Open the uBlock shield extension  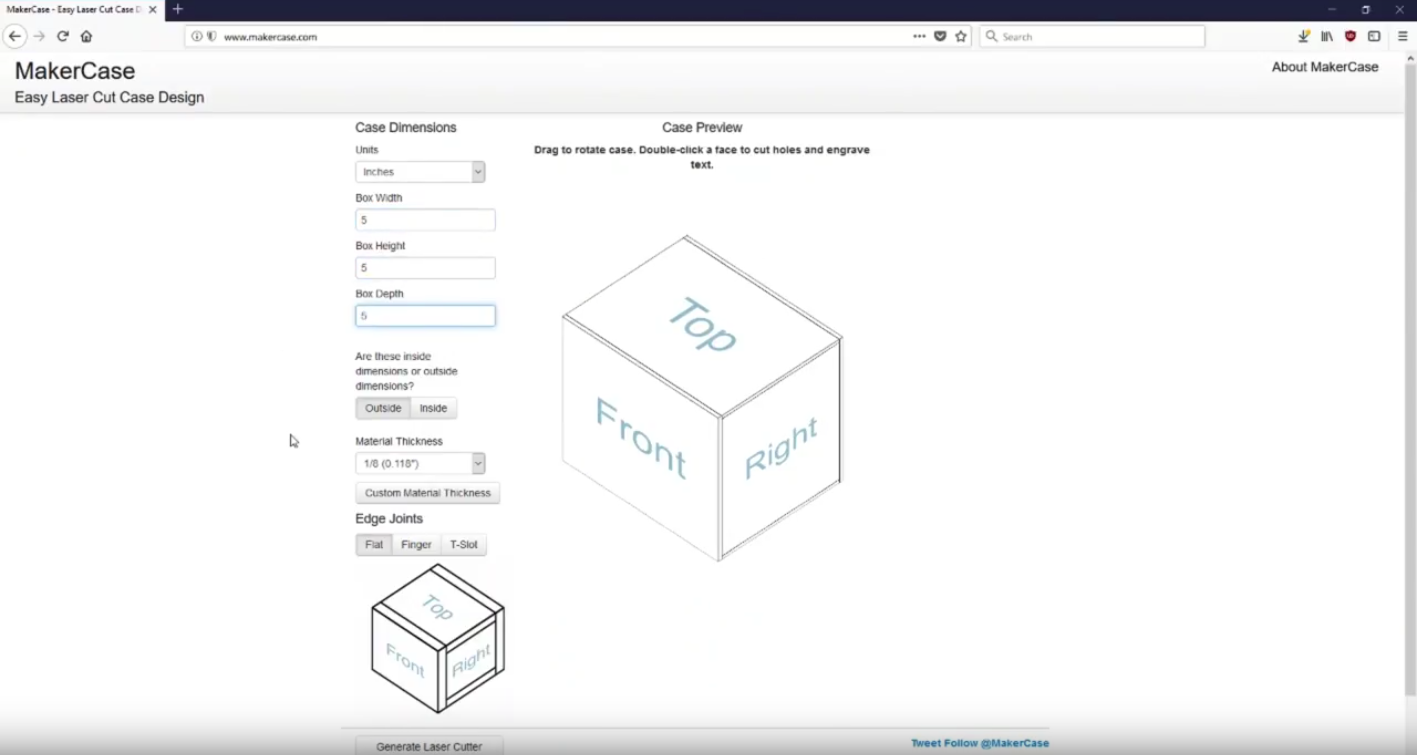(1350, 36)
